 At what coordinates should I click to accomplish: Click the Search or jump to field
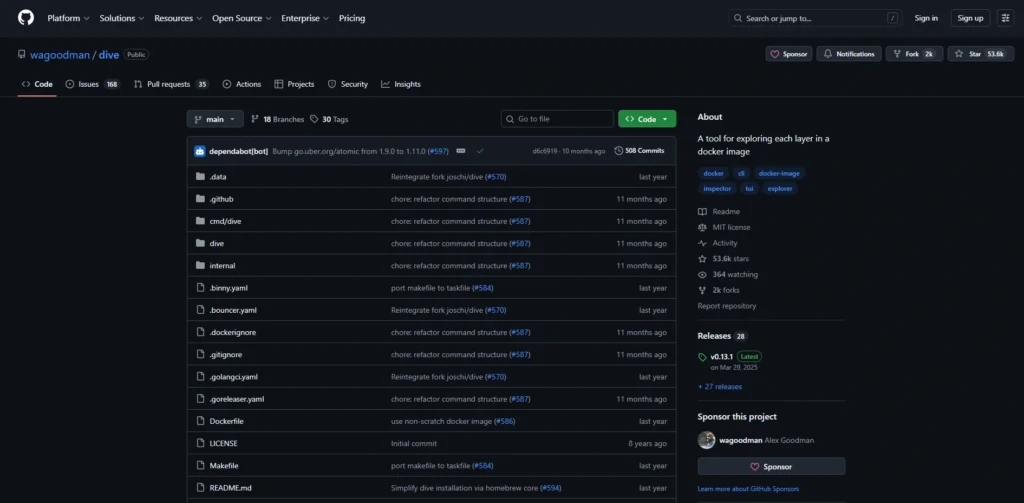(815, 18)
